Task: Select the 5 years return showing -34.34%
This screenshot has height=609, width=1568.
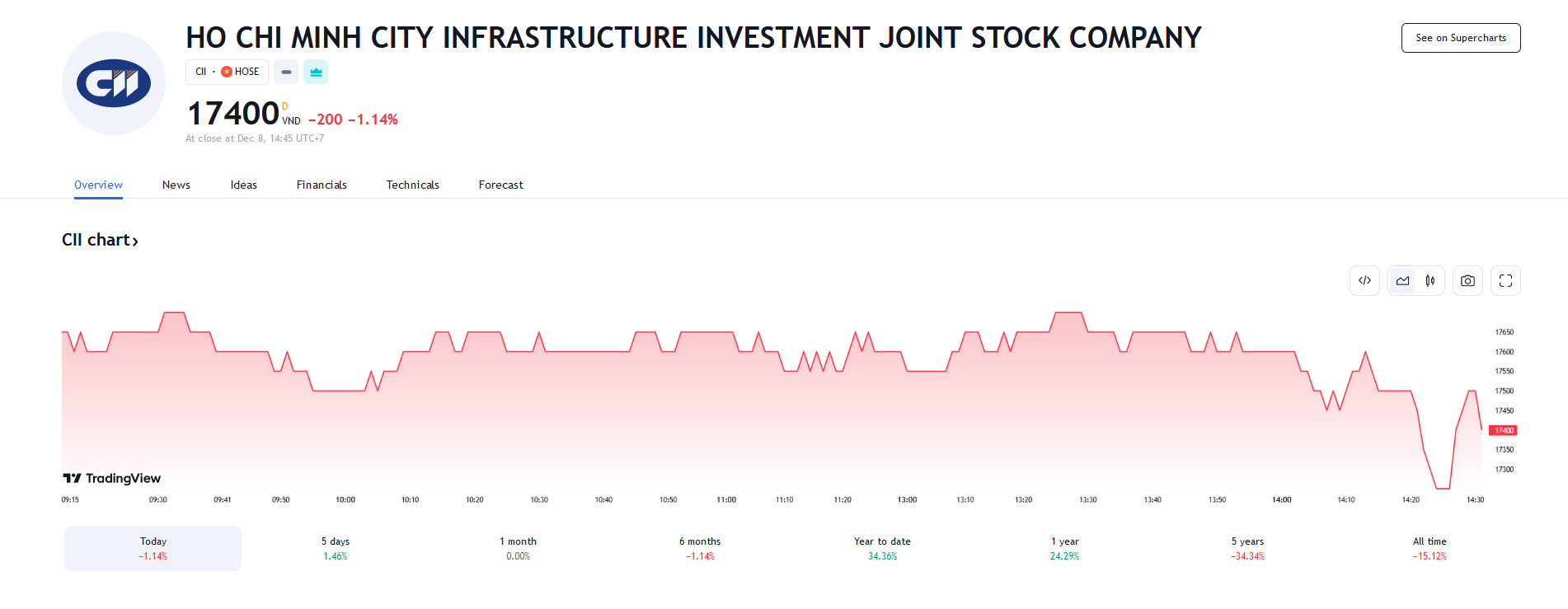Action: click(x=1246, y=547)
